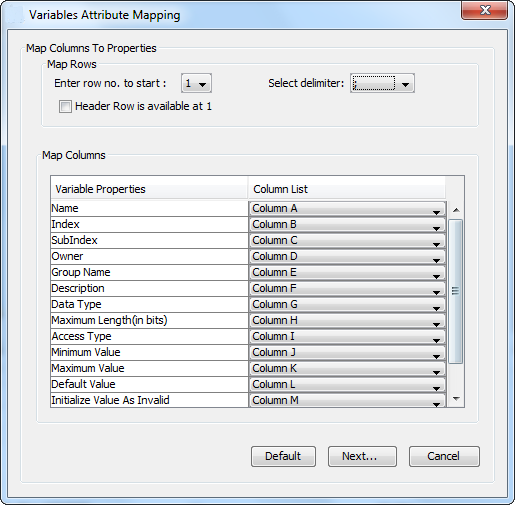Select the Initialize Value As Invalid row
The image size is (515, 505).
pos(149,400)
